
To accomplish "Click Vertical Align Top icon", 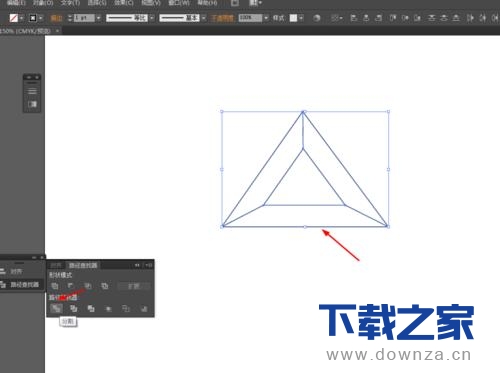I will (x=393, y=18).
